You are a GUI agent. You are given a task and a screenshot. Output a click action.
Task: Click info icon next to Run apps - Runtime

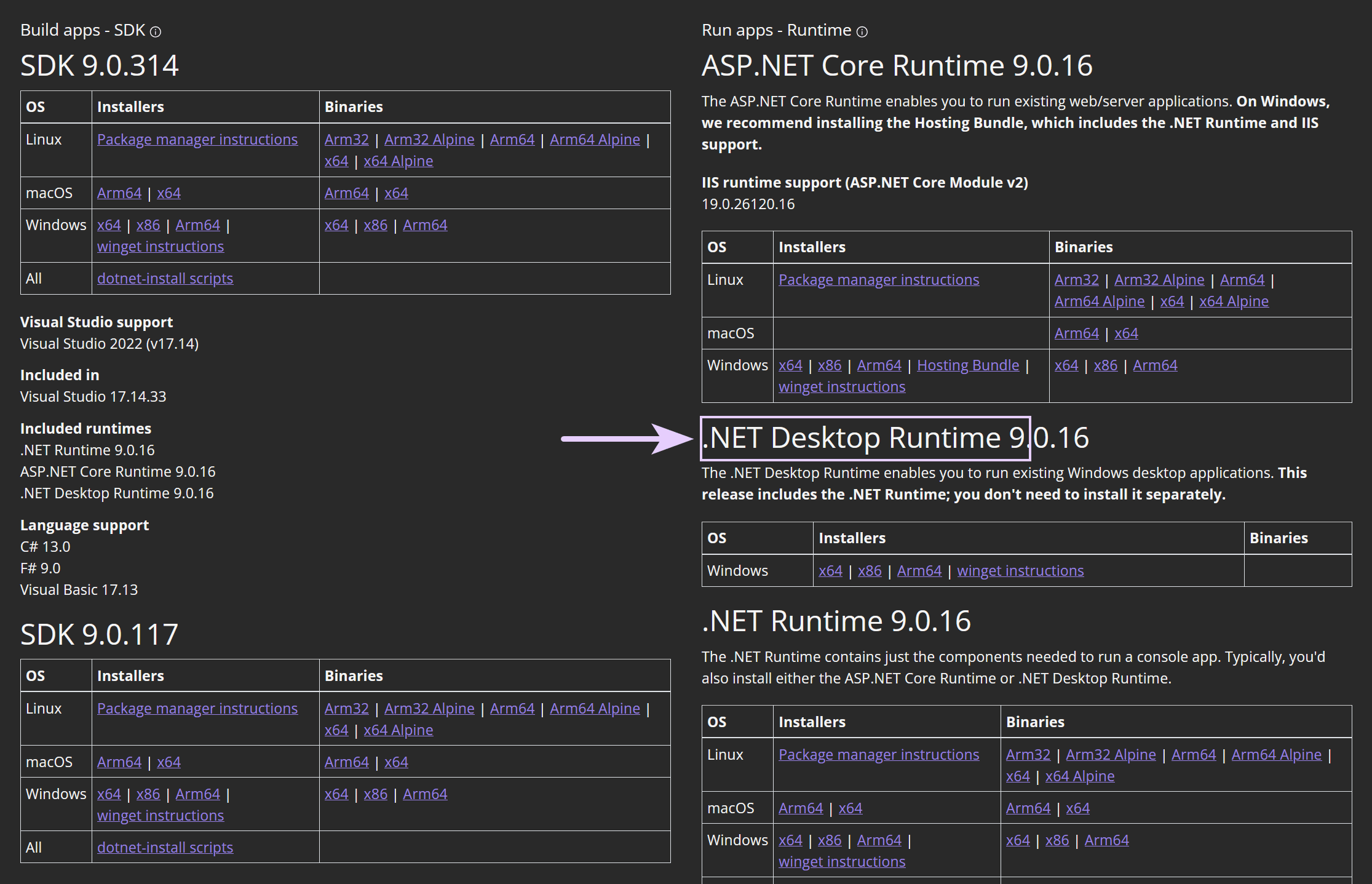862,31
